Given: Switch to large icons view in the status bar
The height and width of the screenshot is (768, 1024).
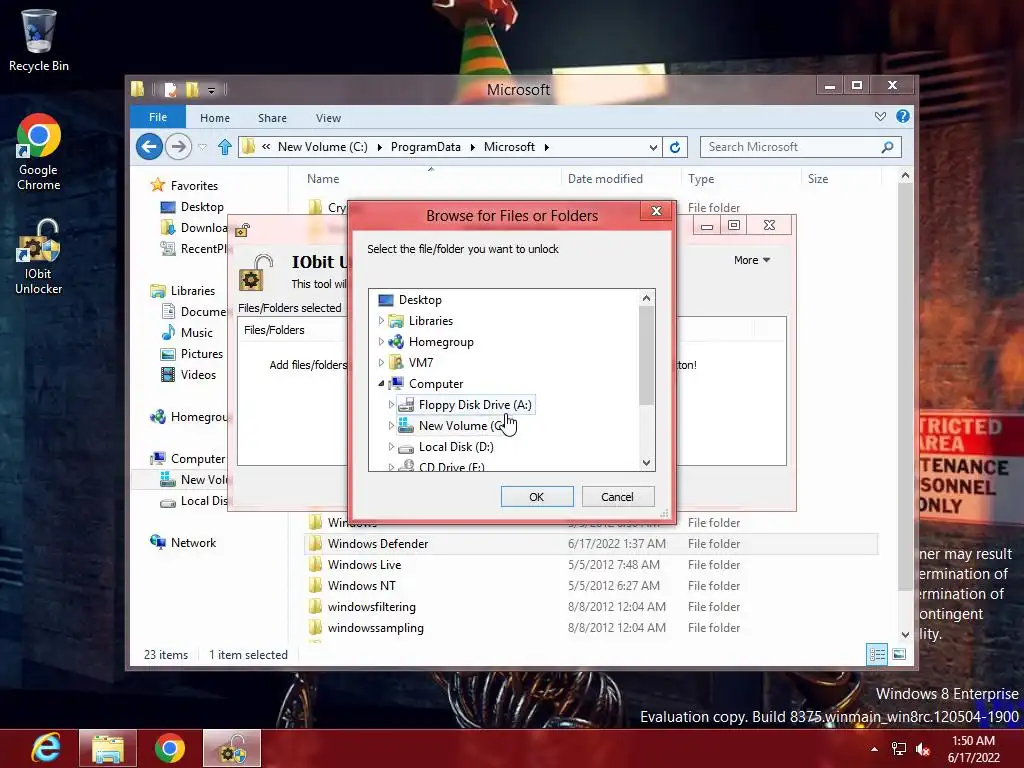Looking at the screenshot, I should [899, 654].
